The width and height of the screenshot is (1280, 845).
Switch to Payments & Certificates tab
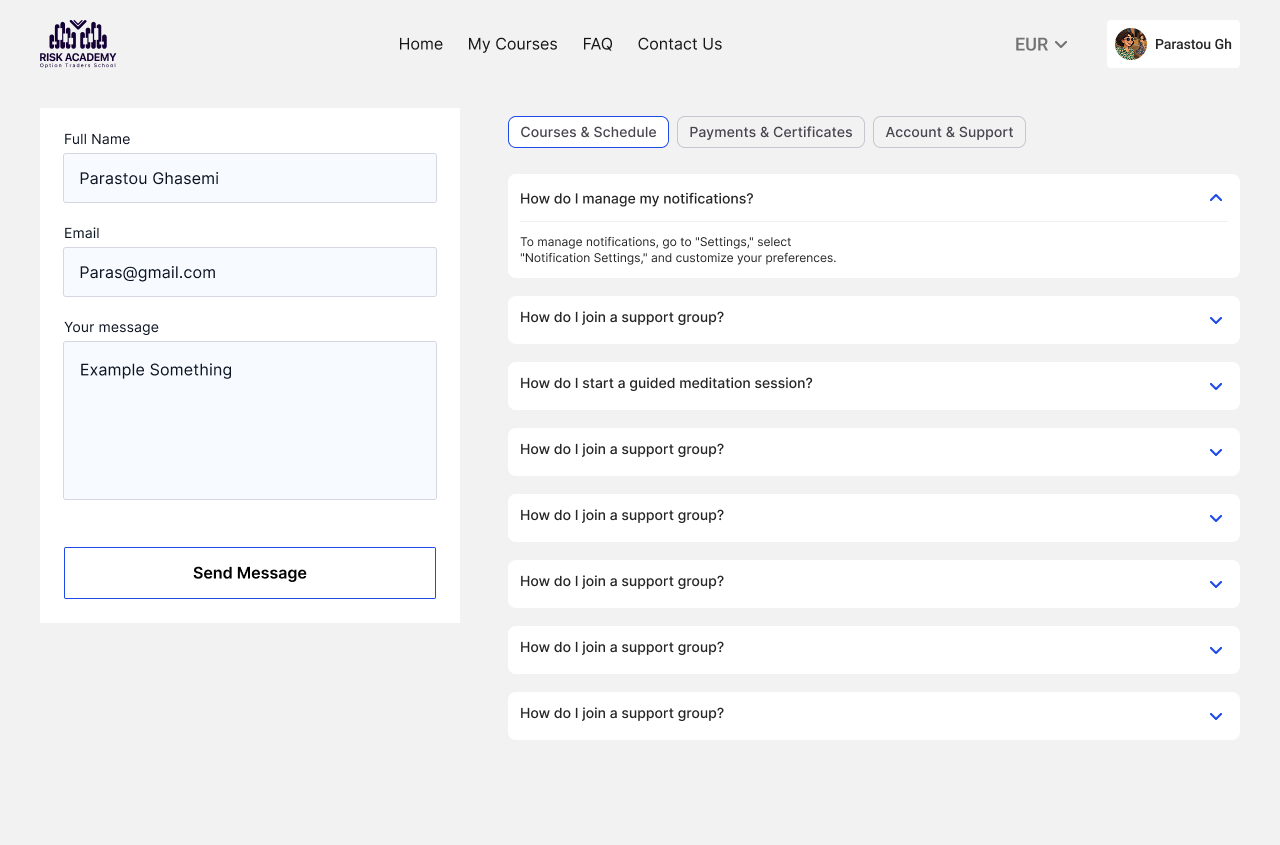pos(770,132)
